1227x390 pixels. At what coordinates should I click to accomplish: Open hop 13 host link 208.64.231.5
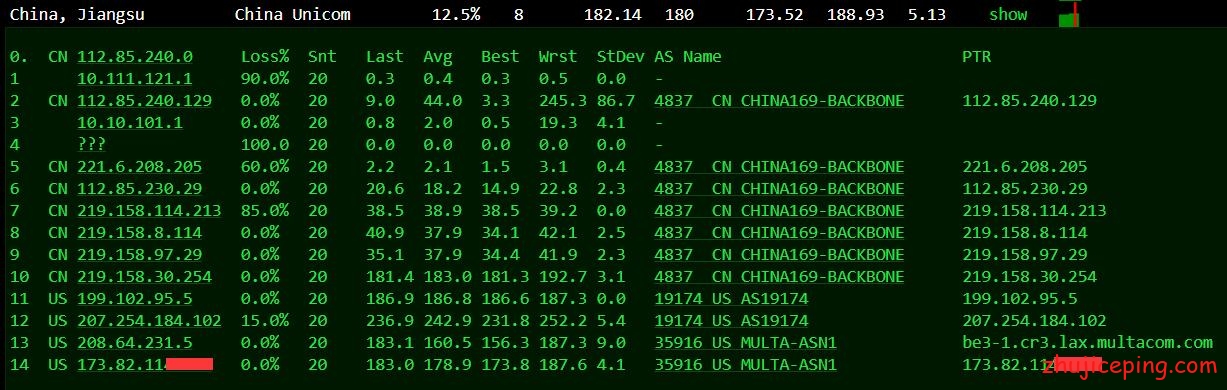pyautogui.click(x=135, y=343)
